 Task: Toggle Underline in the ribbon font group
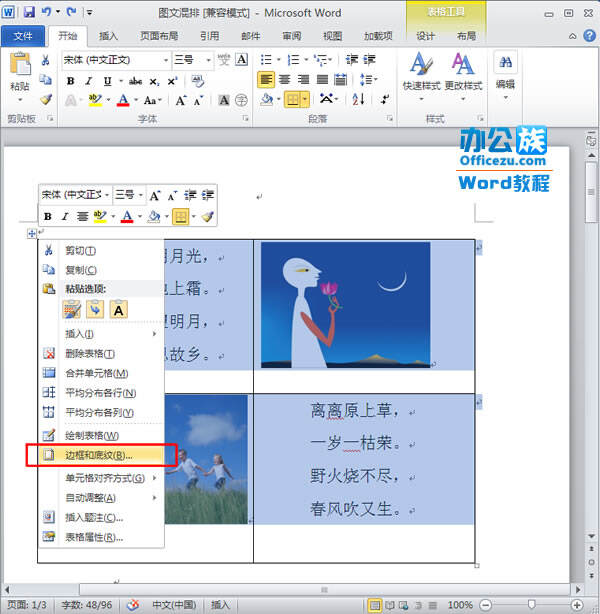107,81
